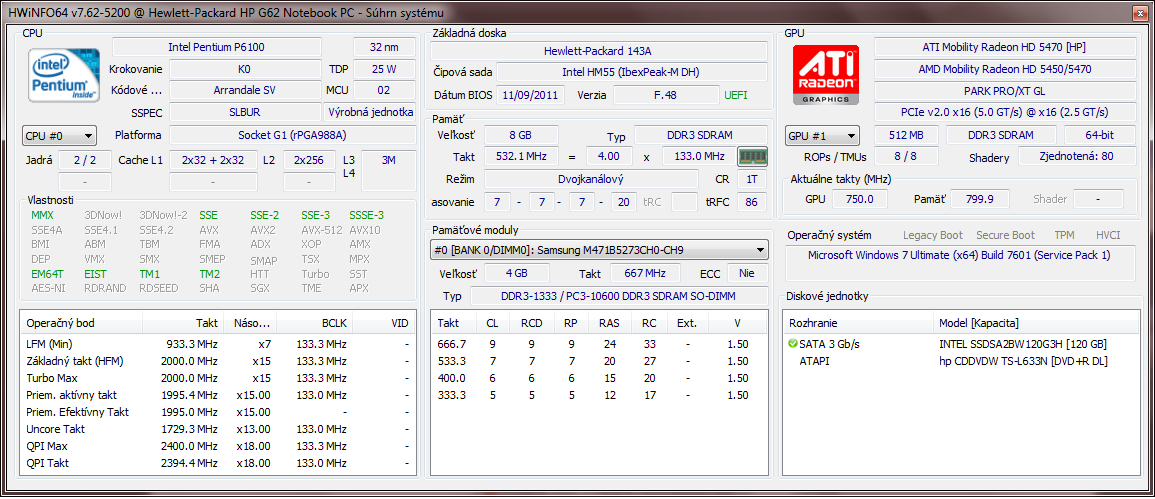Click the TPM indicator

coord(1064,235)
